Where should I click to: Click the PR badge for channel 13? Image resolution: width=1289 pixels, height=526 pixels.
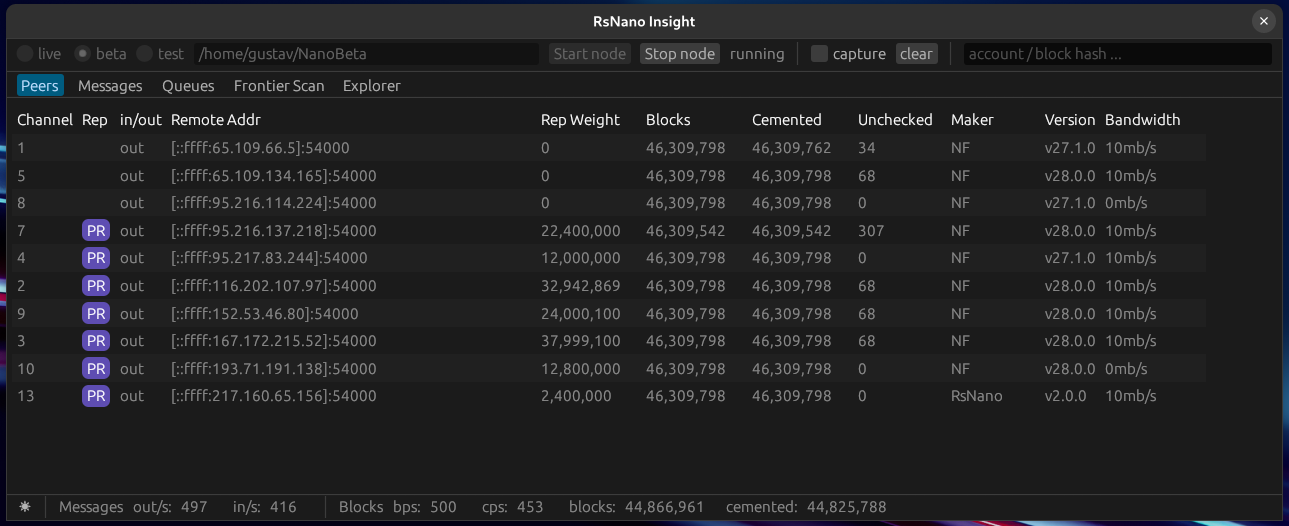[x=96, y=396]
